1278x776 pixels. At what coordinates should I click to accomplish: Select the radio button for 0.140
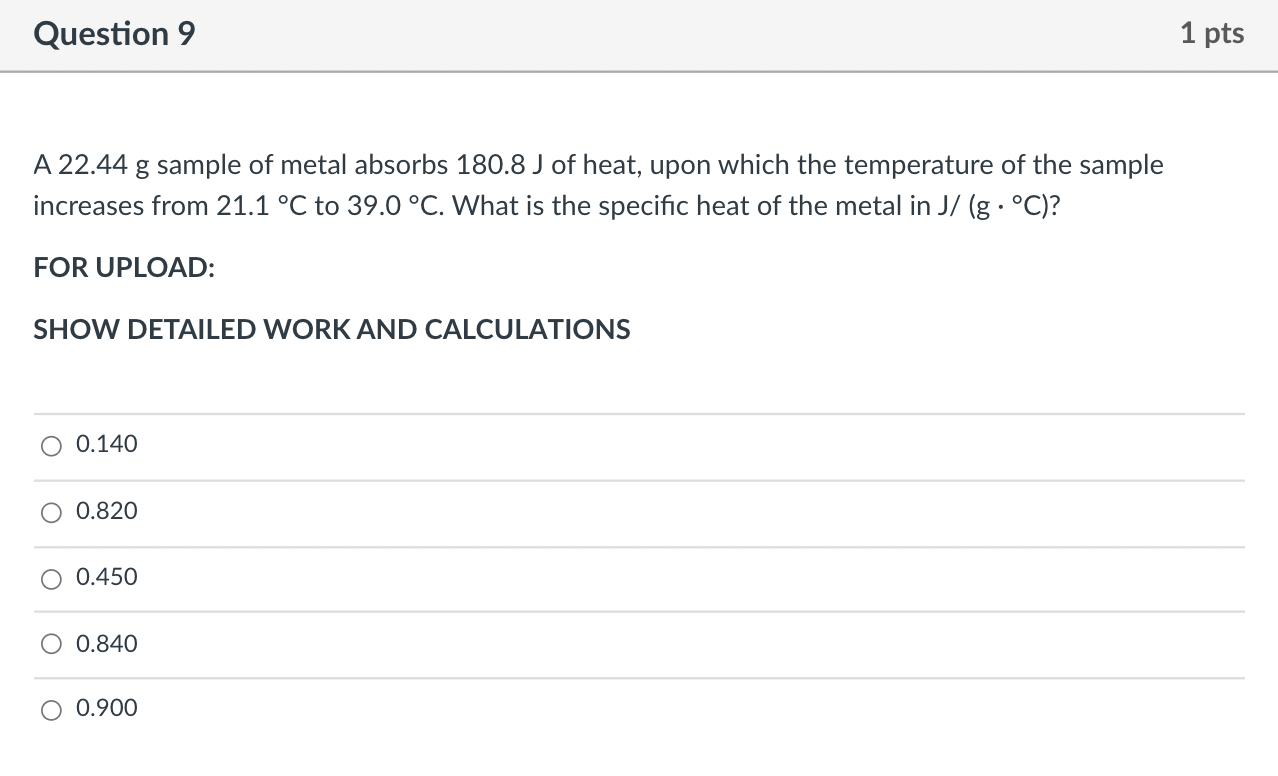tap(51, 445)
